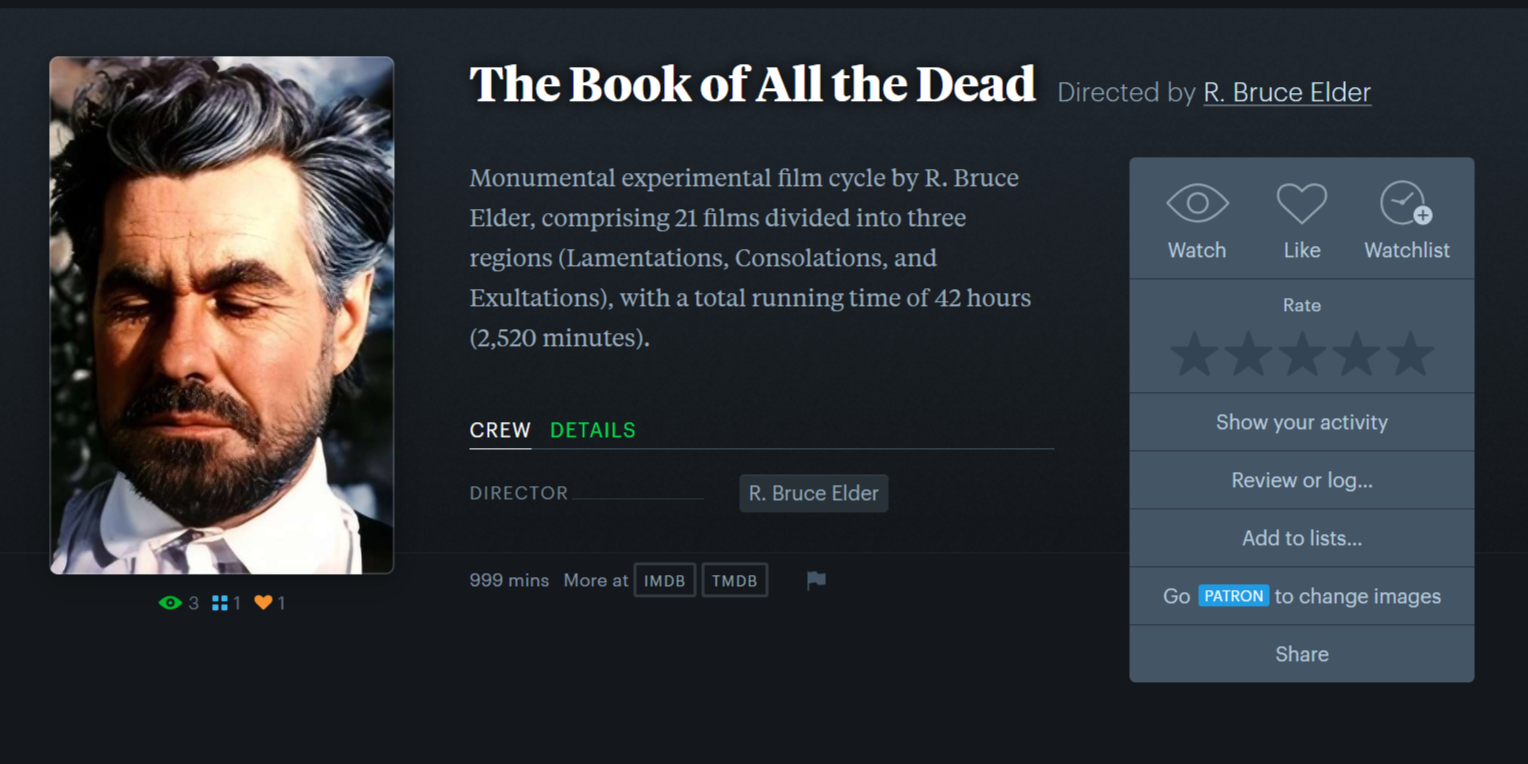Choose Review or log…

click(x=1302, y=480)
